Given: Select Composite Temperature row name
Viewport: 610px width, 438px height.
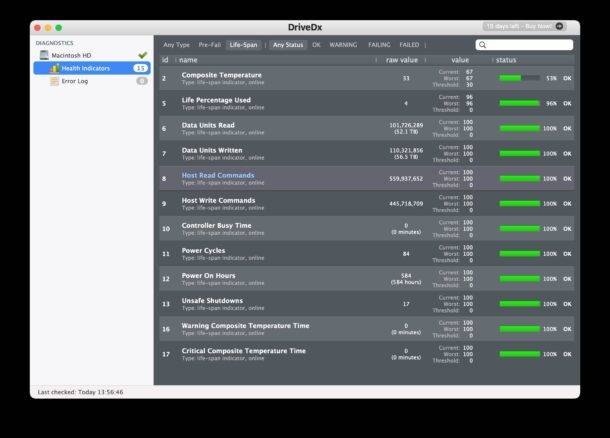Looking at the screenshot, I should coord(221,75).
